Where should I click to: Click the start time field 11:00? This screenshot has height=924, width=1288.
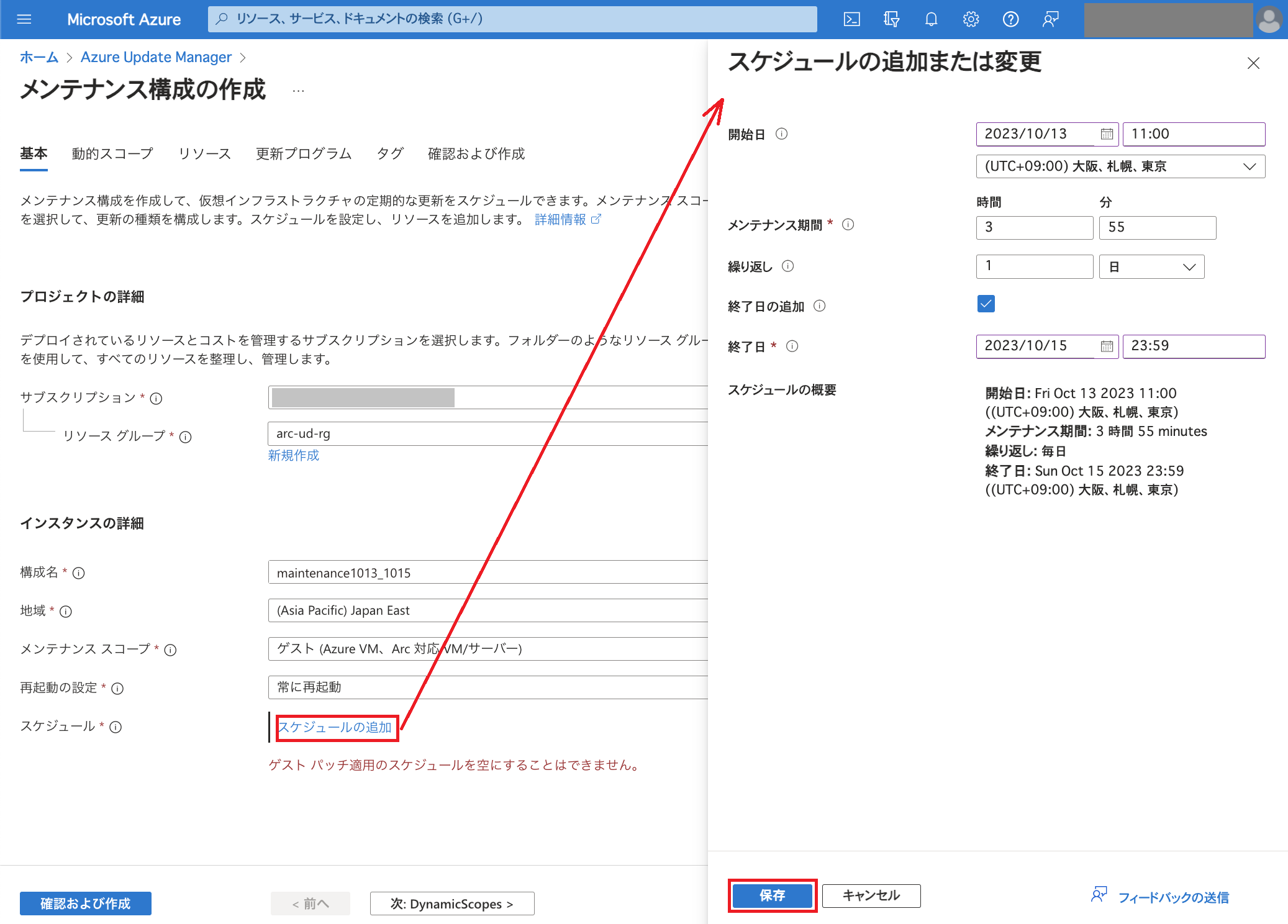[x=1194, y=134]
